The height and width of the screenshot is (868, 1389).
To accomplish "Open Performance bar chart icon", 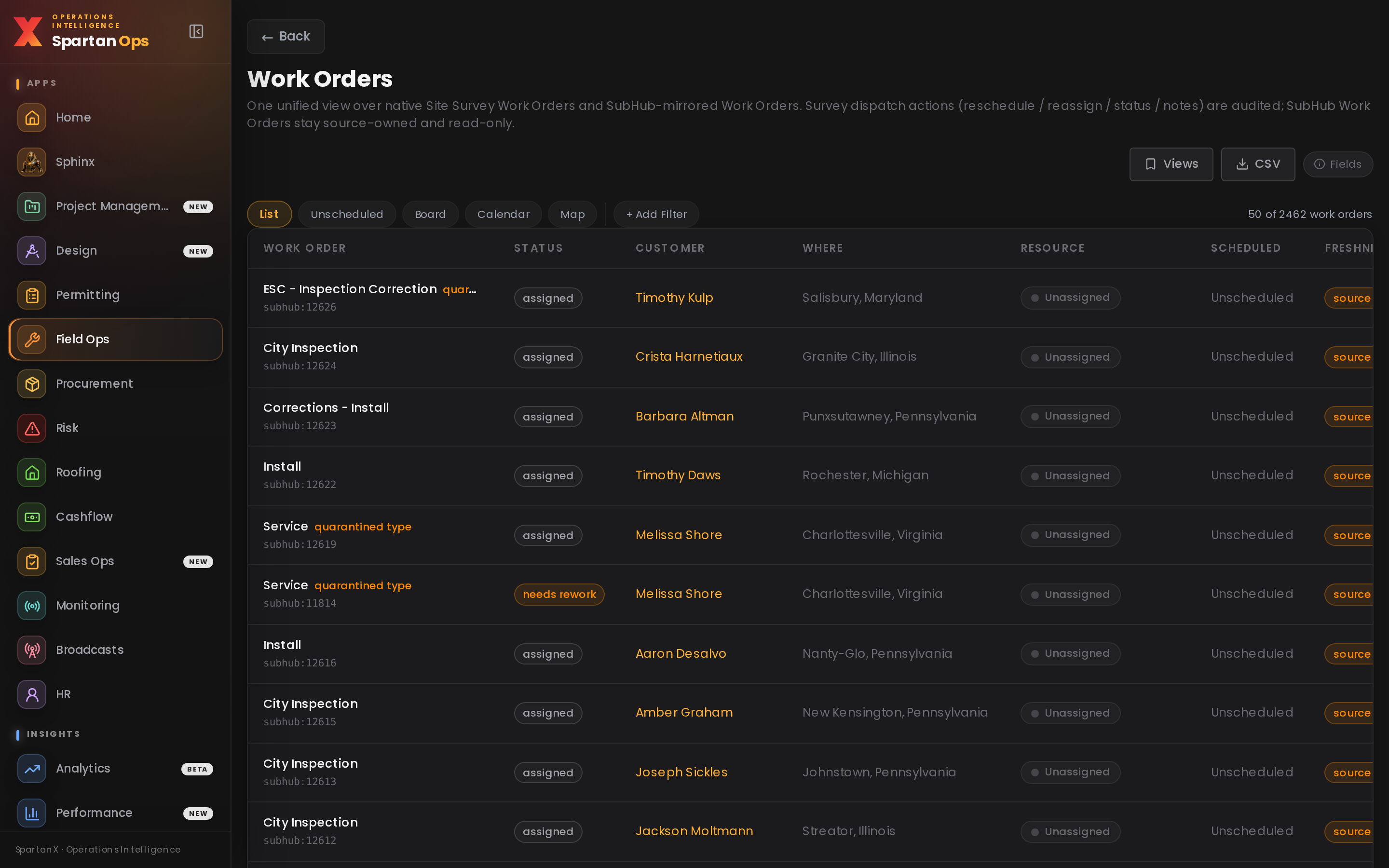I will pyautogui.click(x=32, y=813).
